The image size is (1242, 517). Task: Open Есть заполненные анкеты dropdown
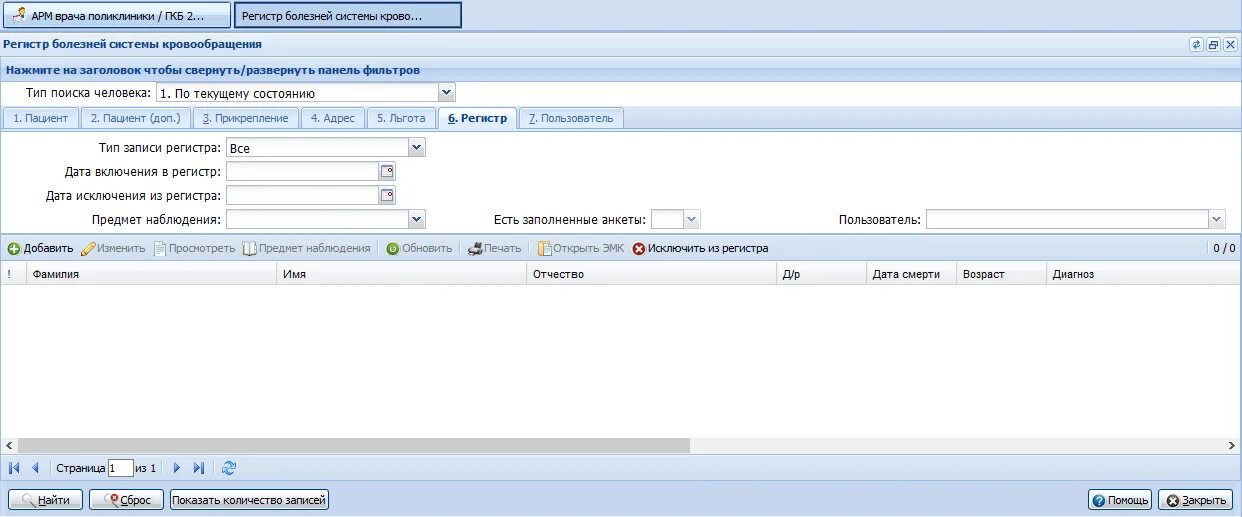click(x=692, y=219)
